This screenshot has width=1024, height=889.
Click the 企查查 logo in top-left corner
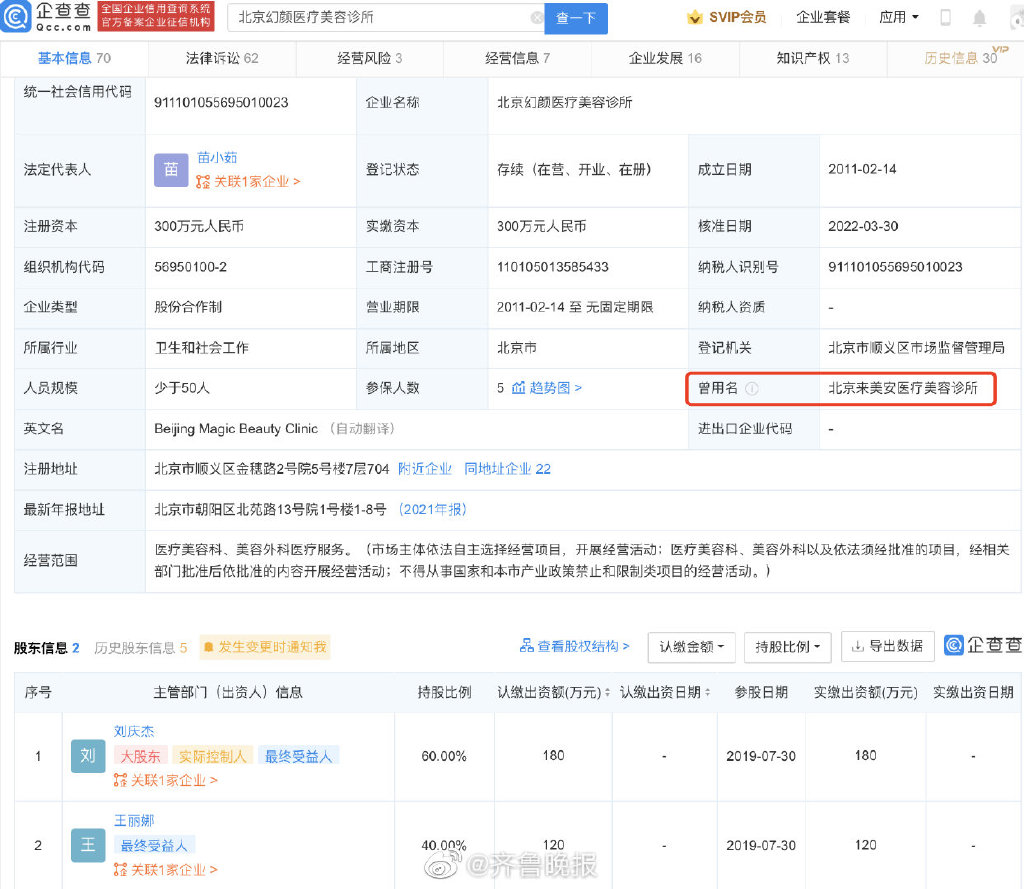click(46, 17)
